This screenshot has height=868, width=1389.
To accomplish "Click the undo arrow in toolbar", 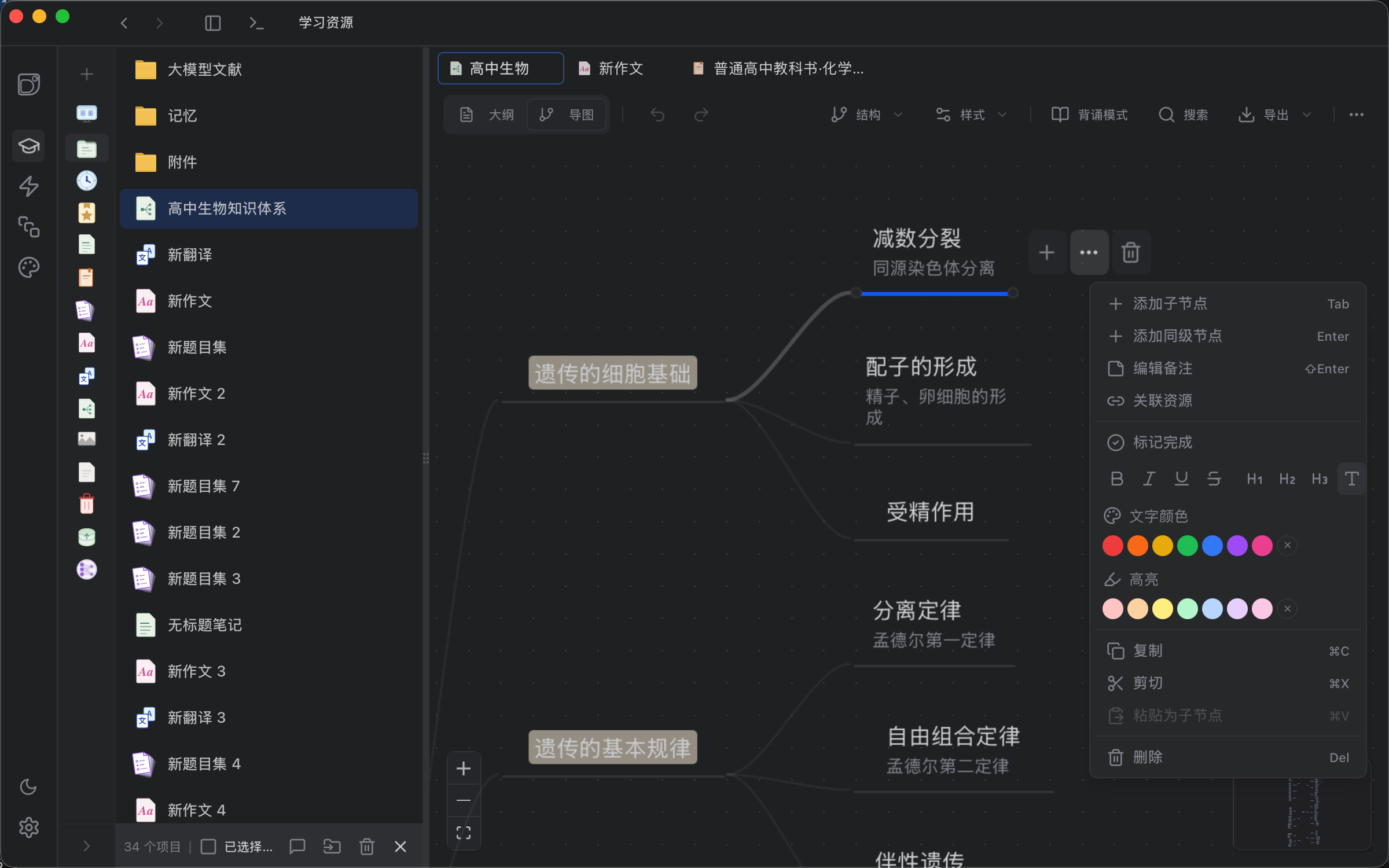I will [x=657, y=115].
